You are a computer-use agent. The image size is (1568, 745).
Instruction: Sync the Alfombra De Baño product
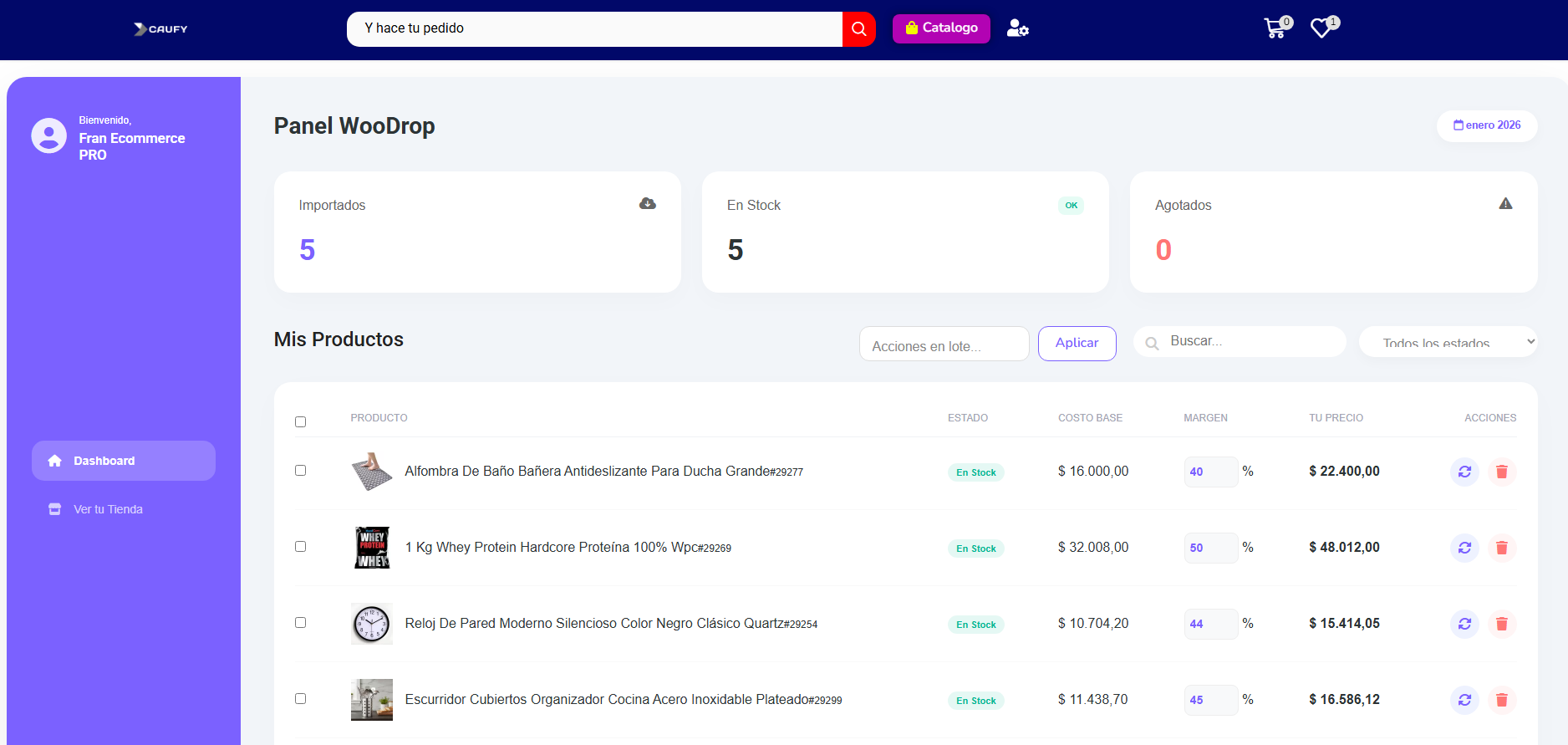1464,472
